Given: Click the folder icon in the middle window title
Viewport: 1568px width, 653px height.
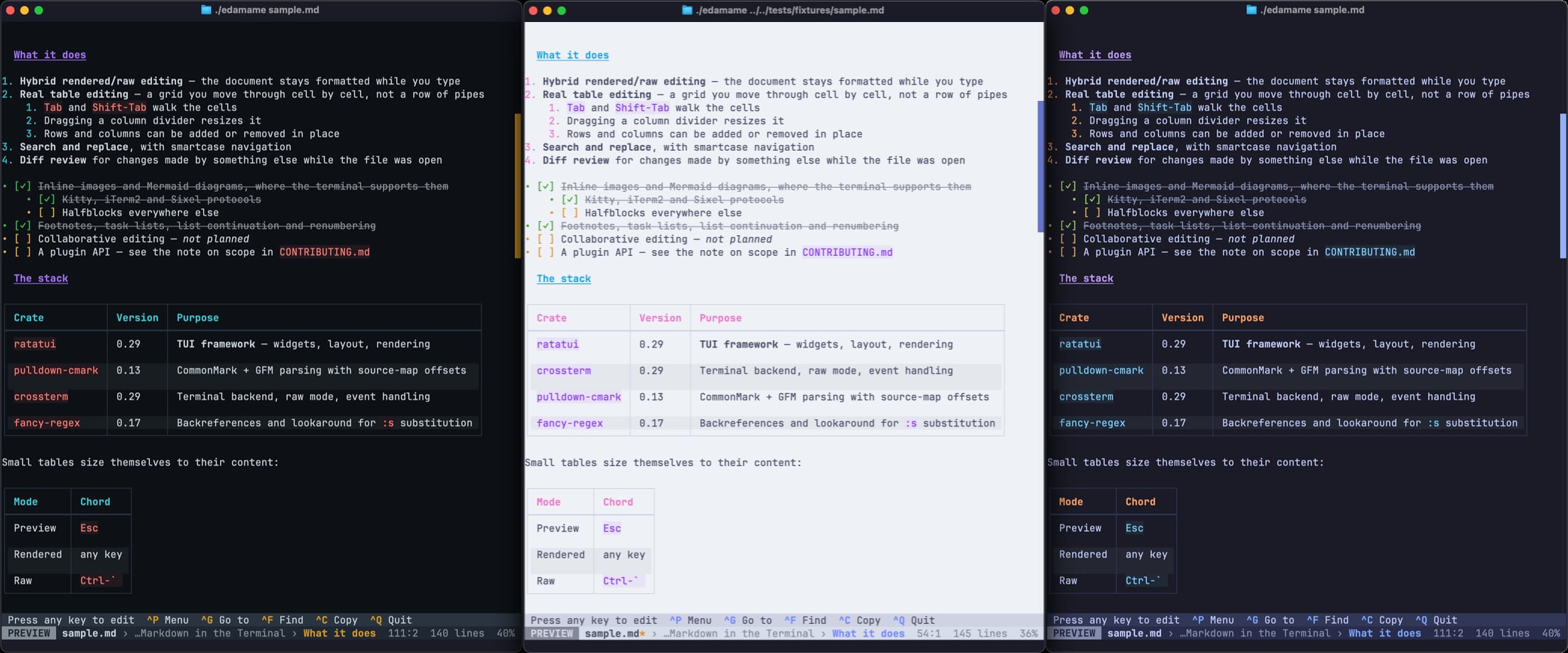Looking at the screenshot, I should pos(687,10).
